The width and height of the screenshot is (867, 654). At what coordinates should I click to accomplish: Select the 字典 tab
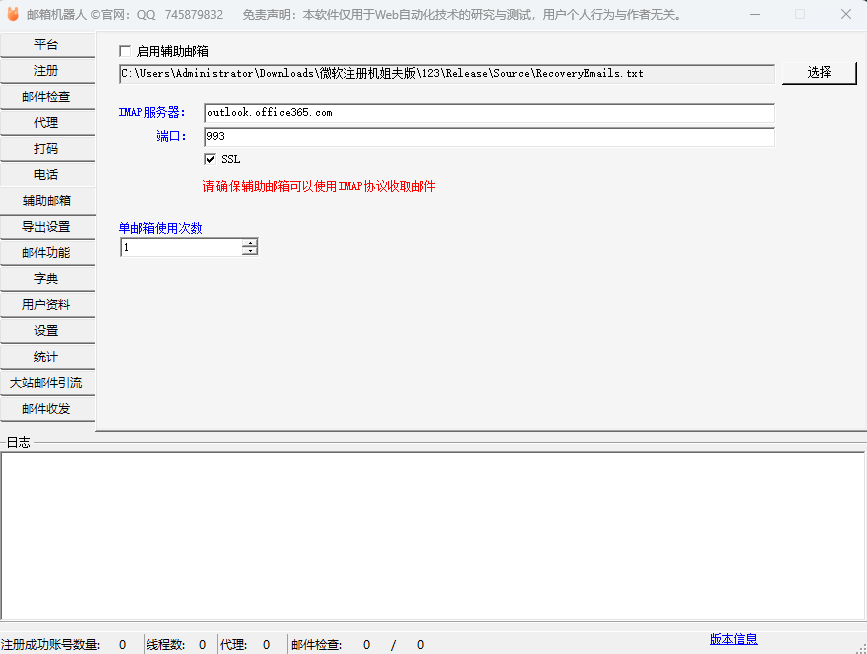coord(47,279)
